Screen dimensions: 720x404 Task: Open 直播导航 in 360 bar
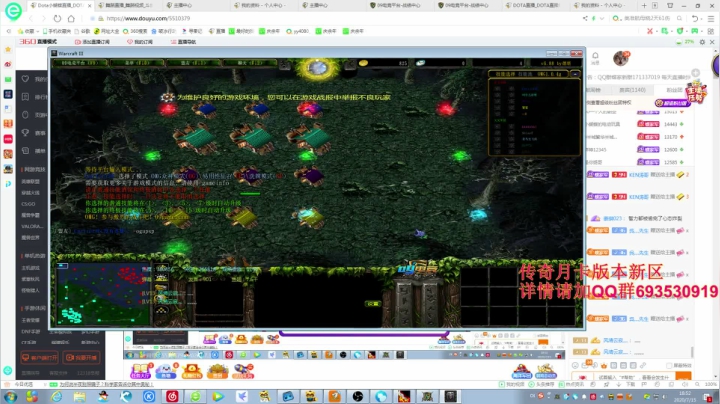183,42
